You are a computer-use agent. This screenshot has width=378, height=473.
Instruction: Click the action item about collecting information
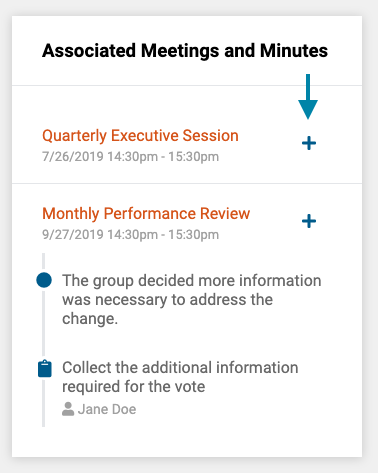tap(180, 377)
